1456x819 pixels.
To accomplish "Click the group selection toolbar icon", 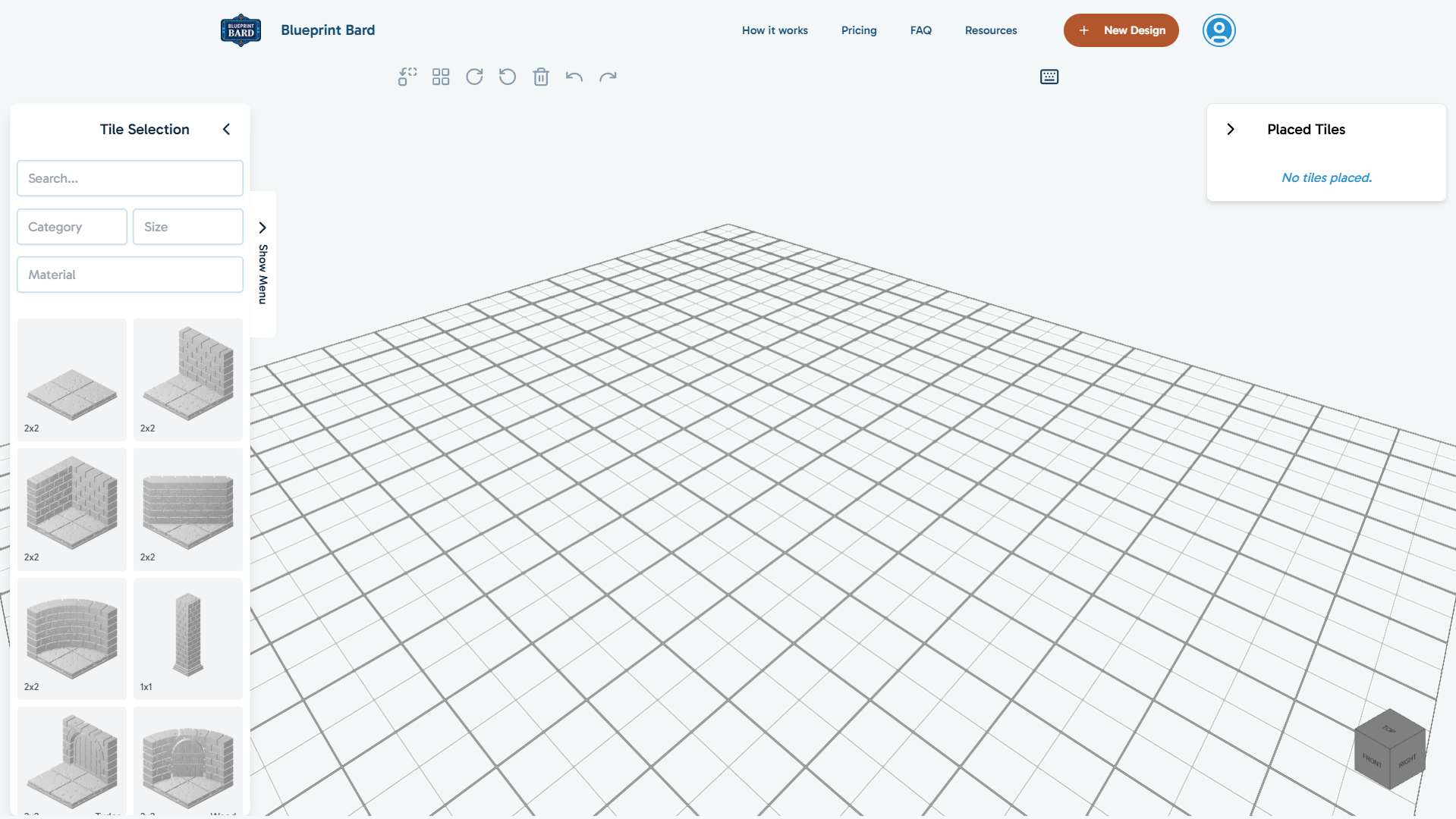I will 407,77.
